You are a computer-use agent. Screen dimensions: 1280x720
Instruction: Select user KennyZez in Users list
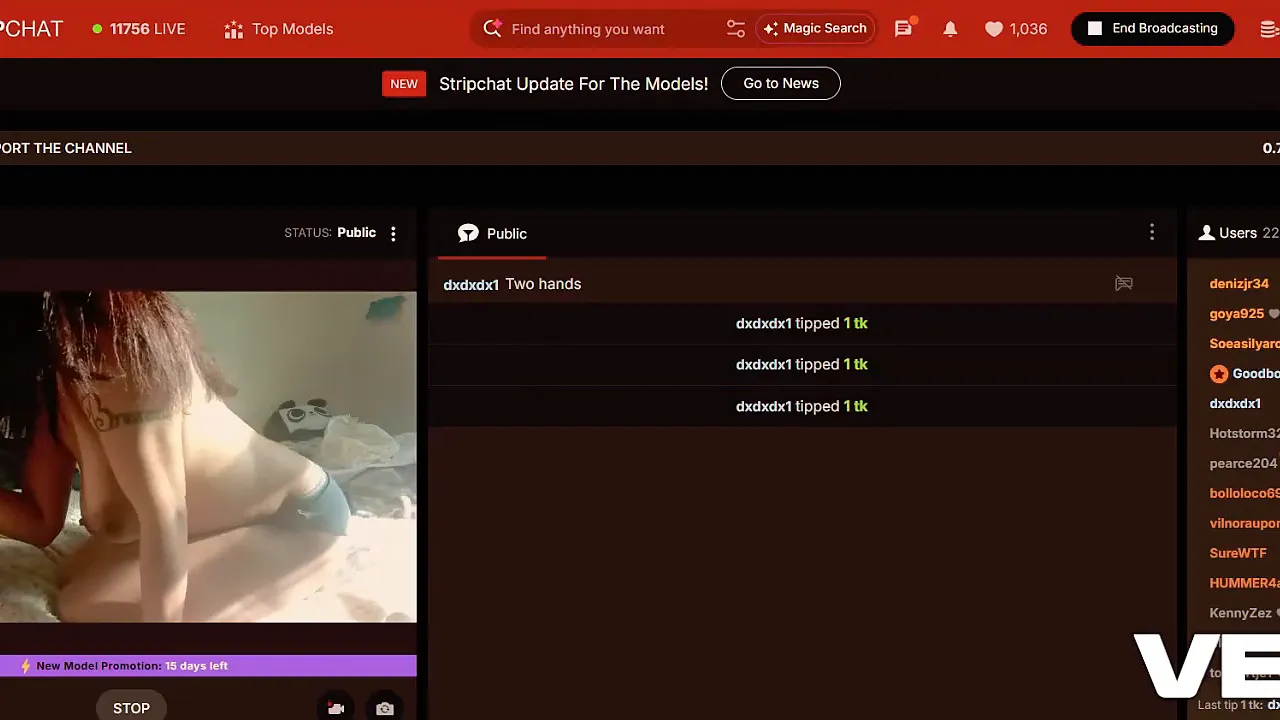tap(1241, 614)
